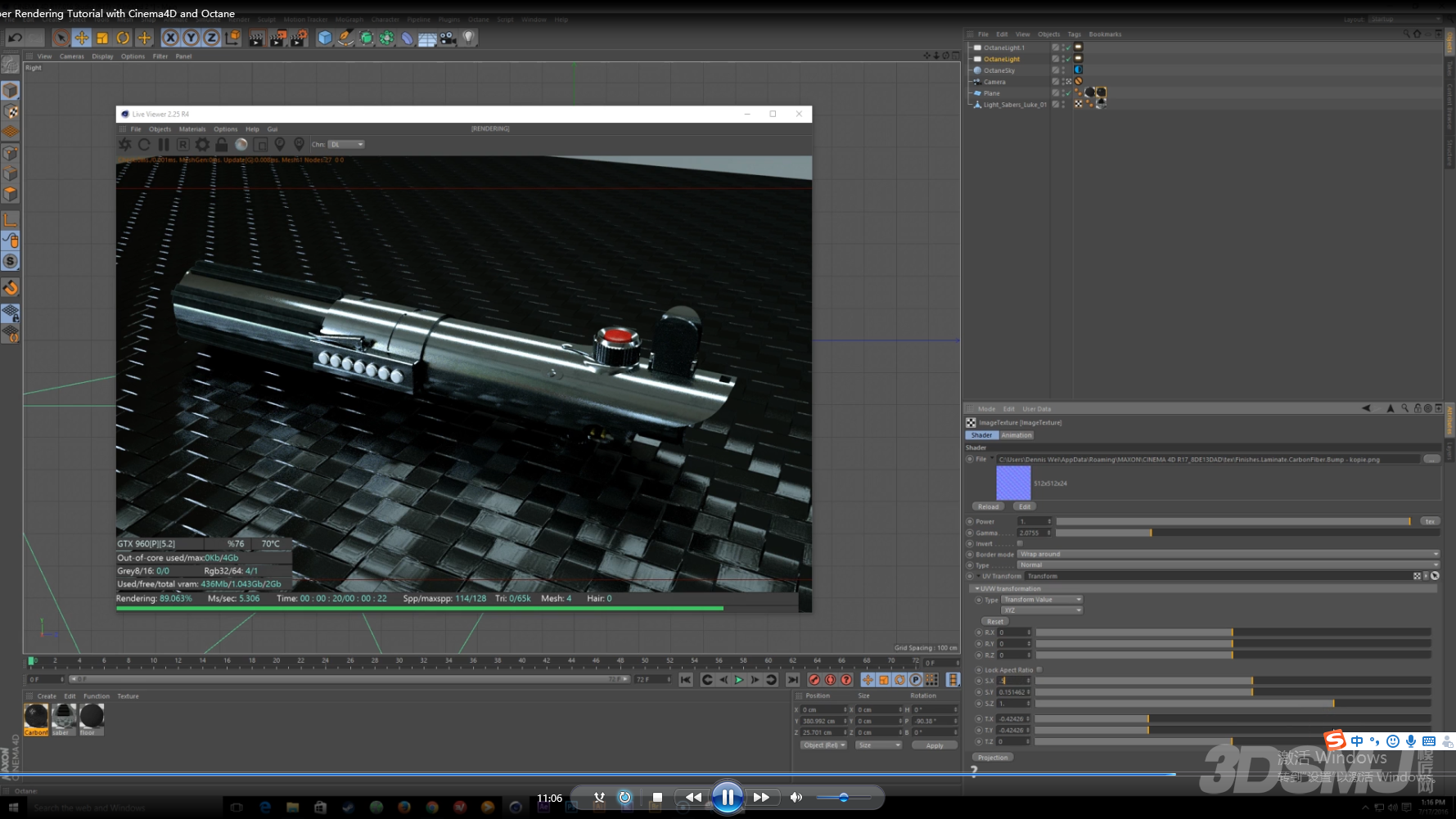Select OctaneSky object in Object Manager
Screen dimensions: 1456x819
tap(999, 70)
